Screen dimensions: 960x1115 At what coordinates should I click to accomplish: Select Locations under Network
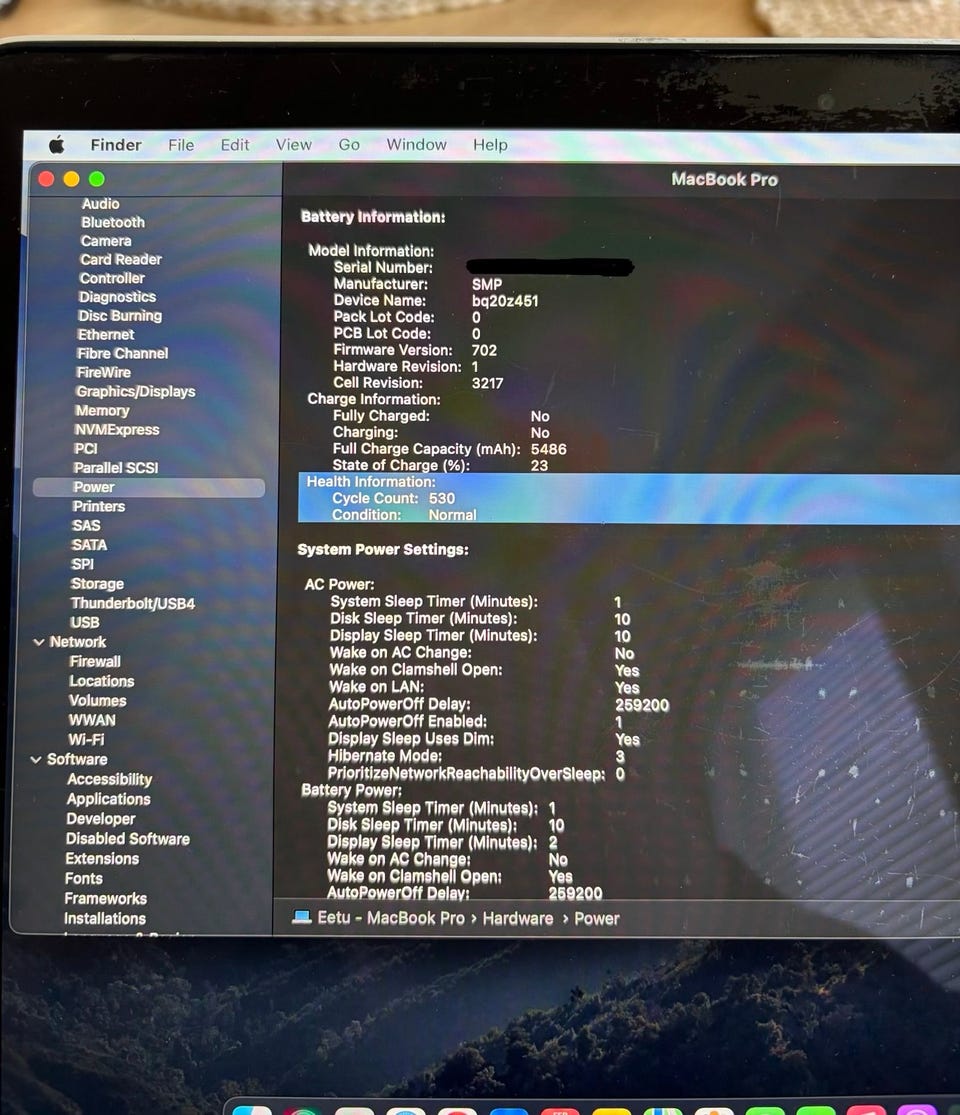point(102,681)
